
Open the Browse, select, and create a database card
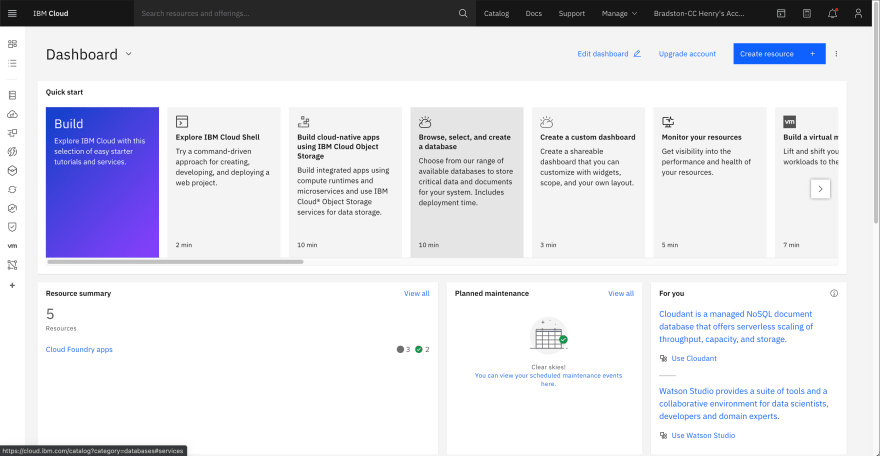click(467, 182)
